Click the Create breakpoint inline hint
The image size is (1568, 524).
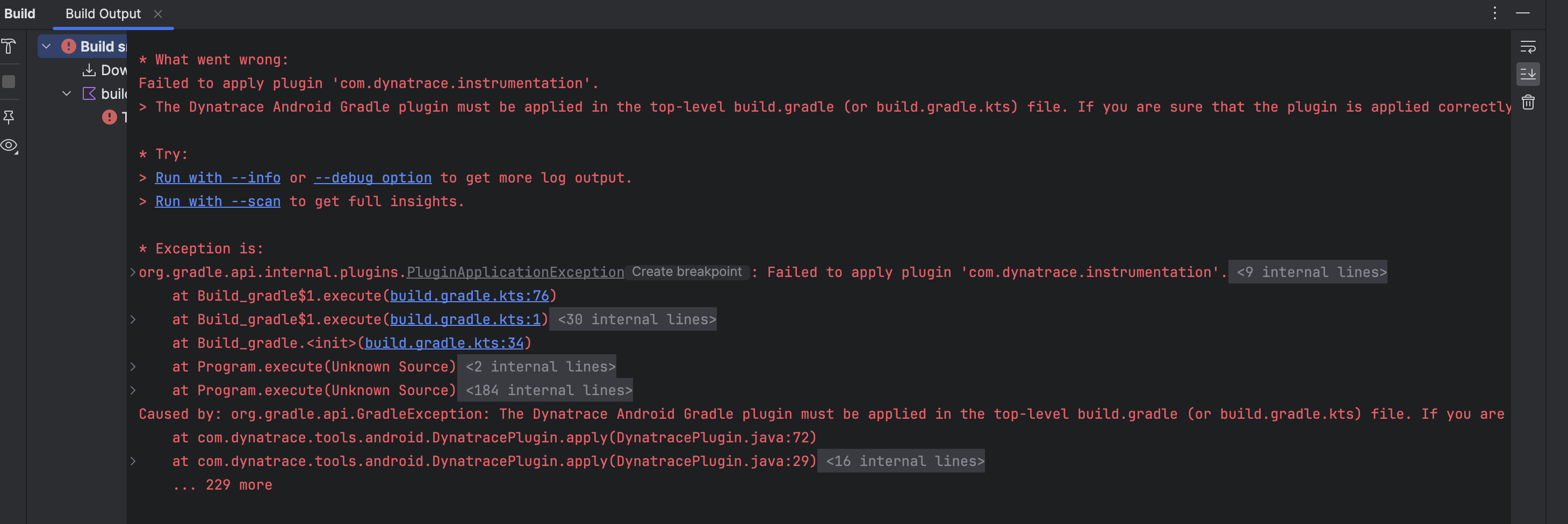click(x=686, y=272)
